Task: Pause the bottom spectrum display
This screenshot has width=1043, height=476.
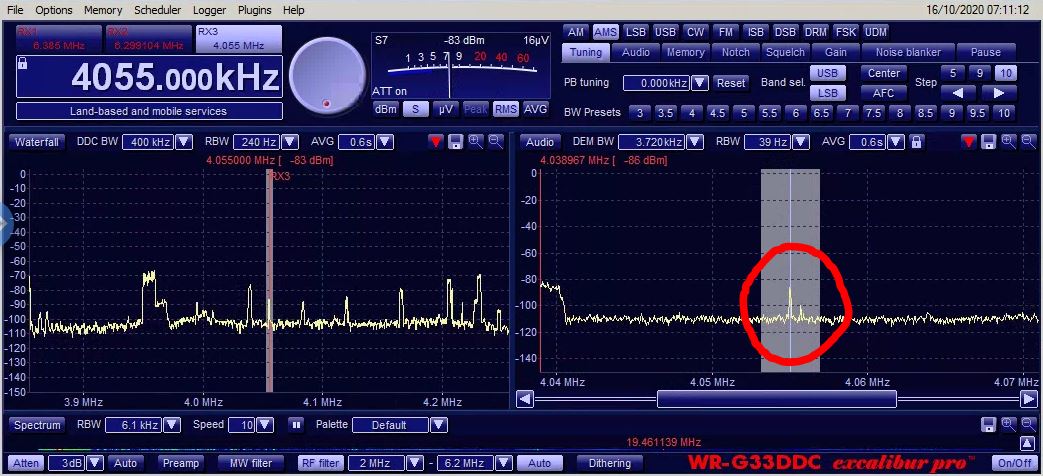Action: (296, 425)
